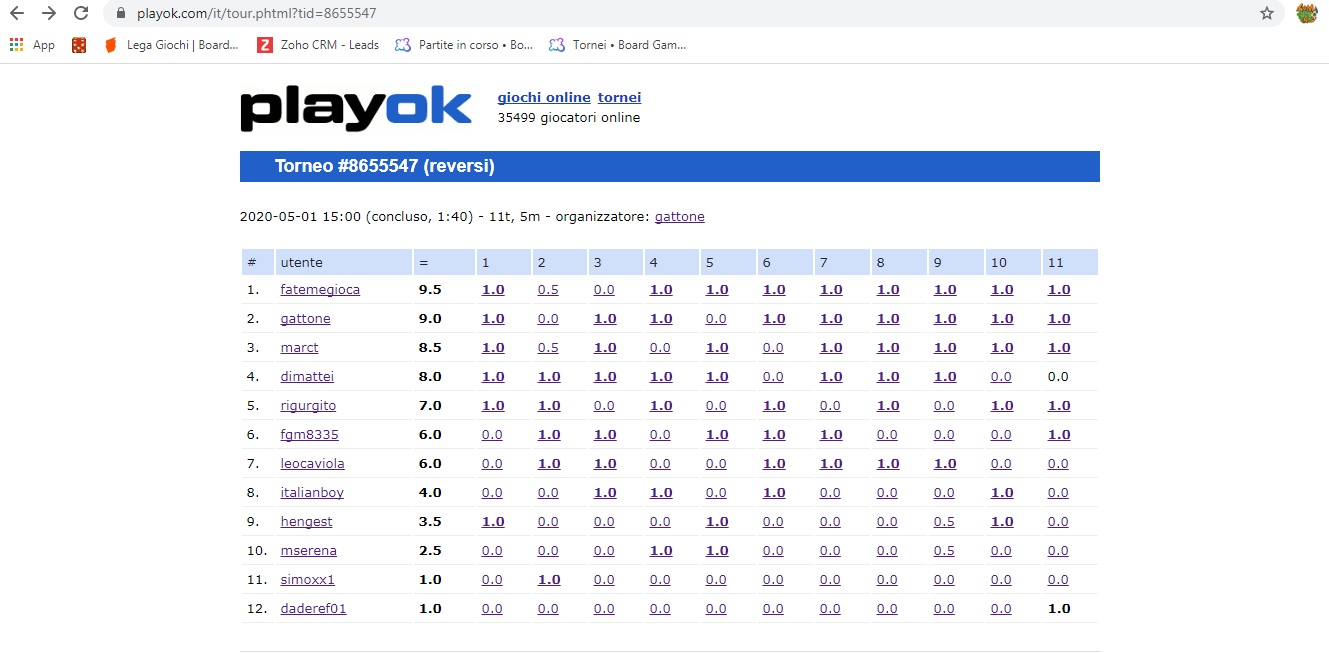Open the tornei link in header
This screenshot has height=653, width=1329.
pos(619,98)
